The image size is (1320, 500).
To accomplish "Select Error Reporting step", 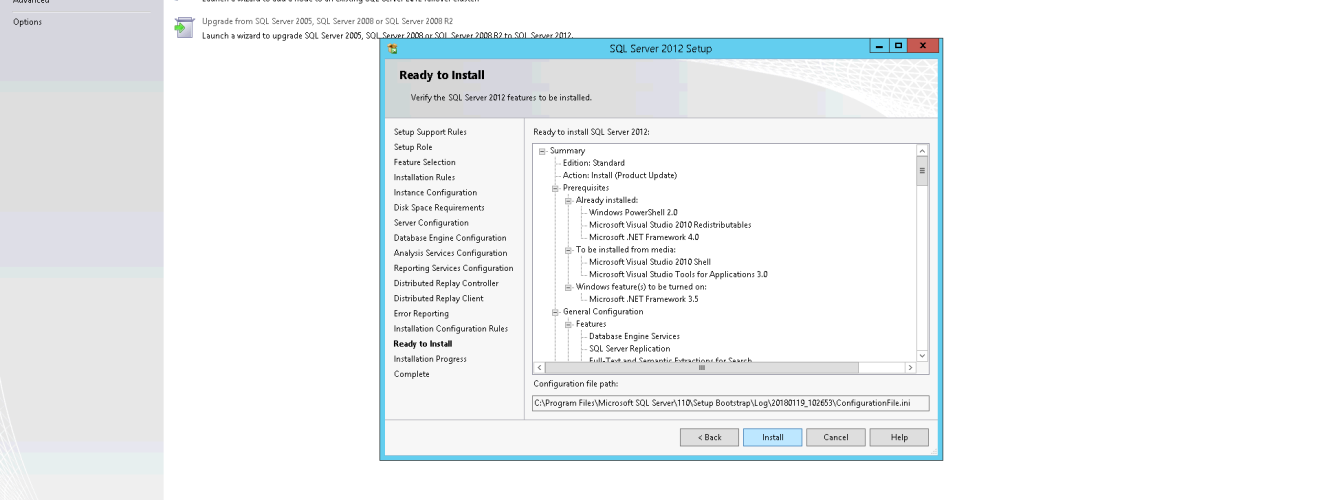I will pyautogui.click(x=421, y=314).
